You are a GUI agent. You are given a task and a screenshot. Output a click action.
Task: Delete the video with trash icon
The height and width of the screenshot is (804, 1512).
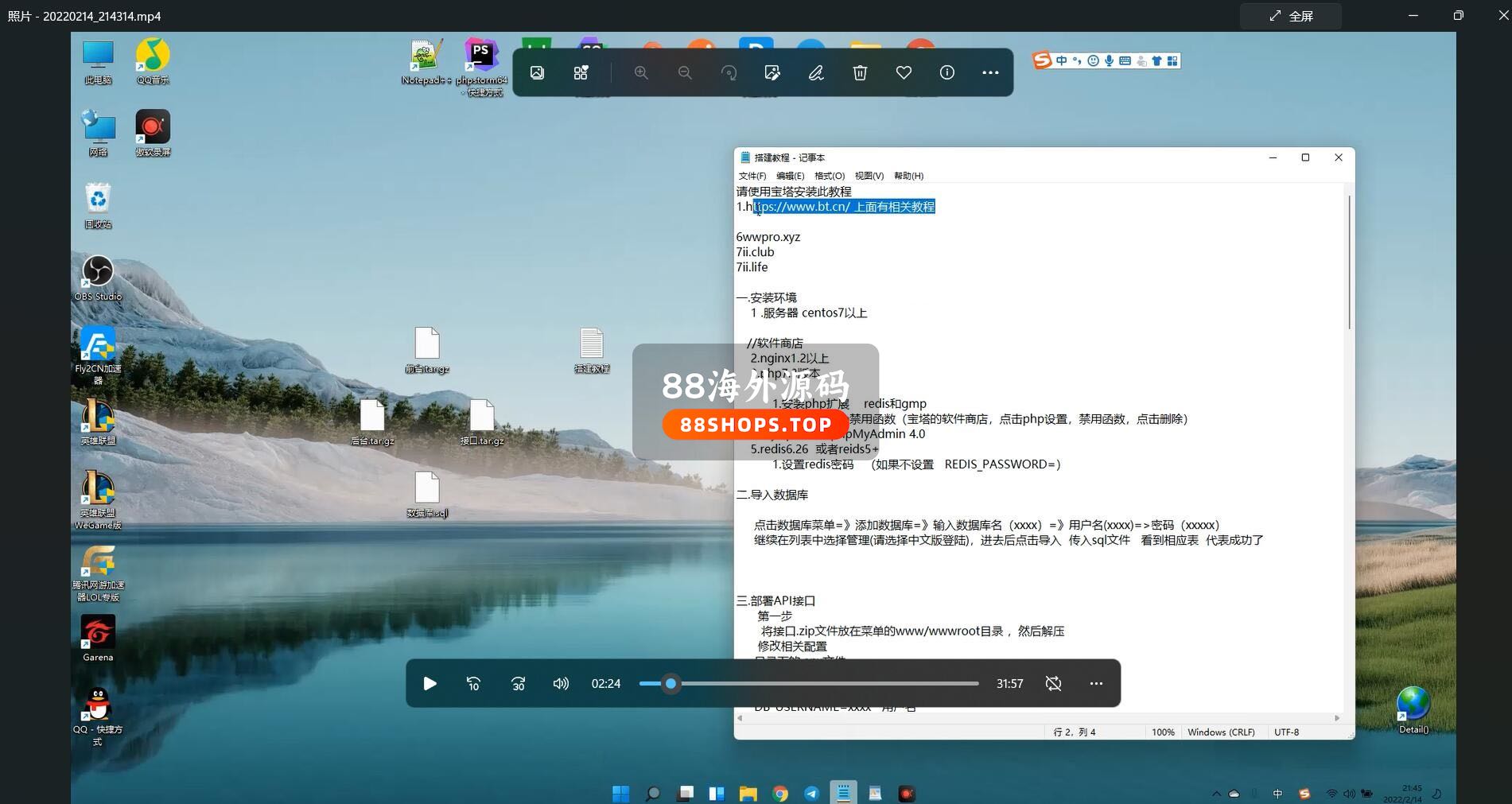860,72
